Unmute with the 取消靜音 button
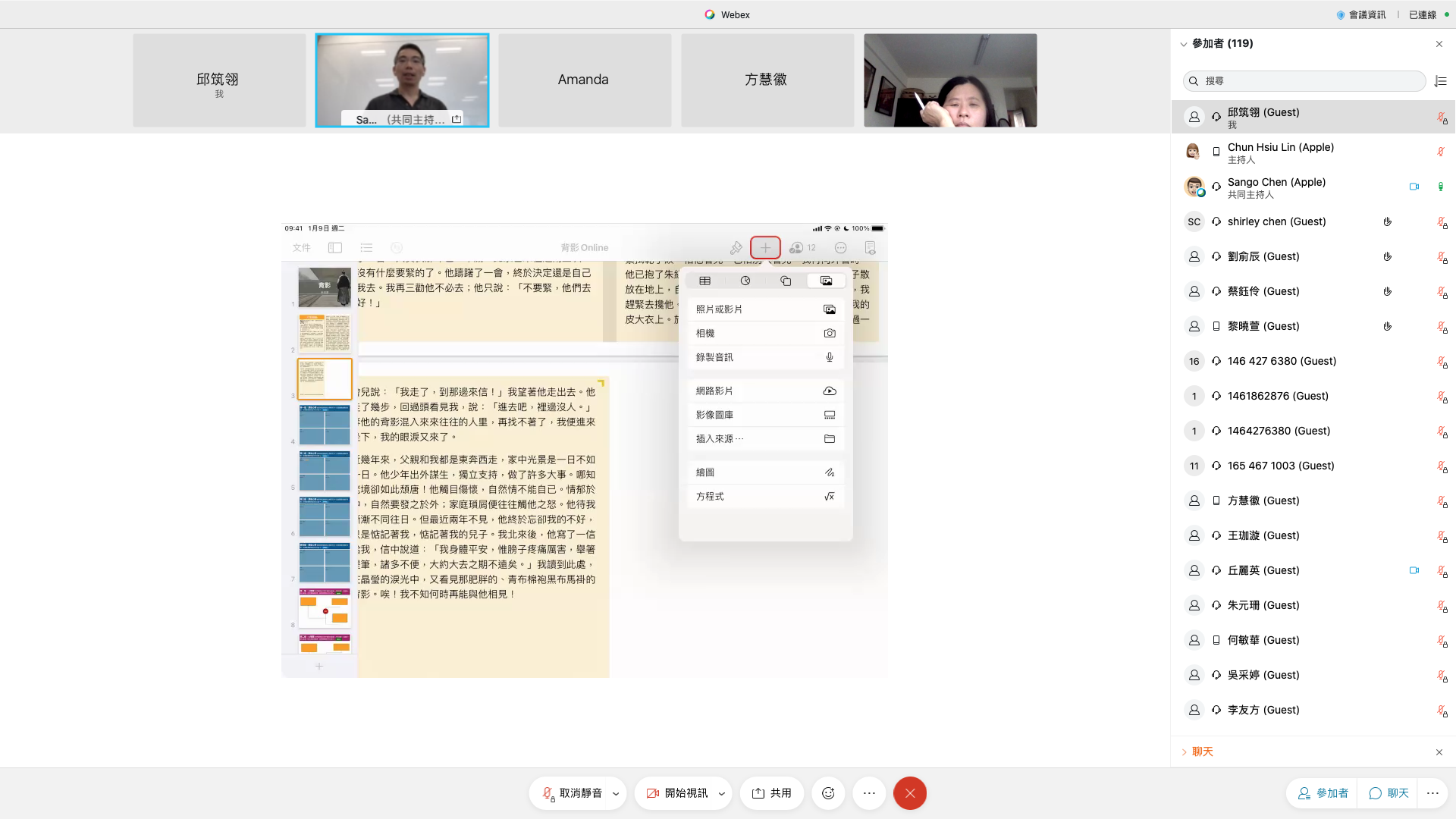This screenshot has height=819, width=1456. click(573, 793)
